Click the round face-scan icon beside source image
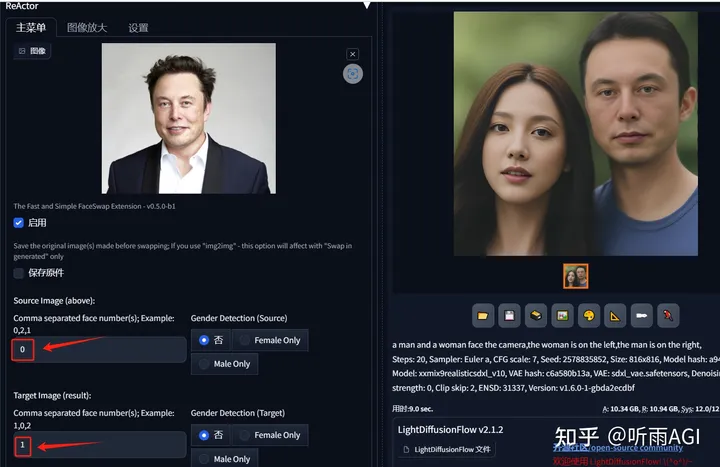 point(353,74)
